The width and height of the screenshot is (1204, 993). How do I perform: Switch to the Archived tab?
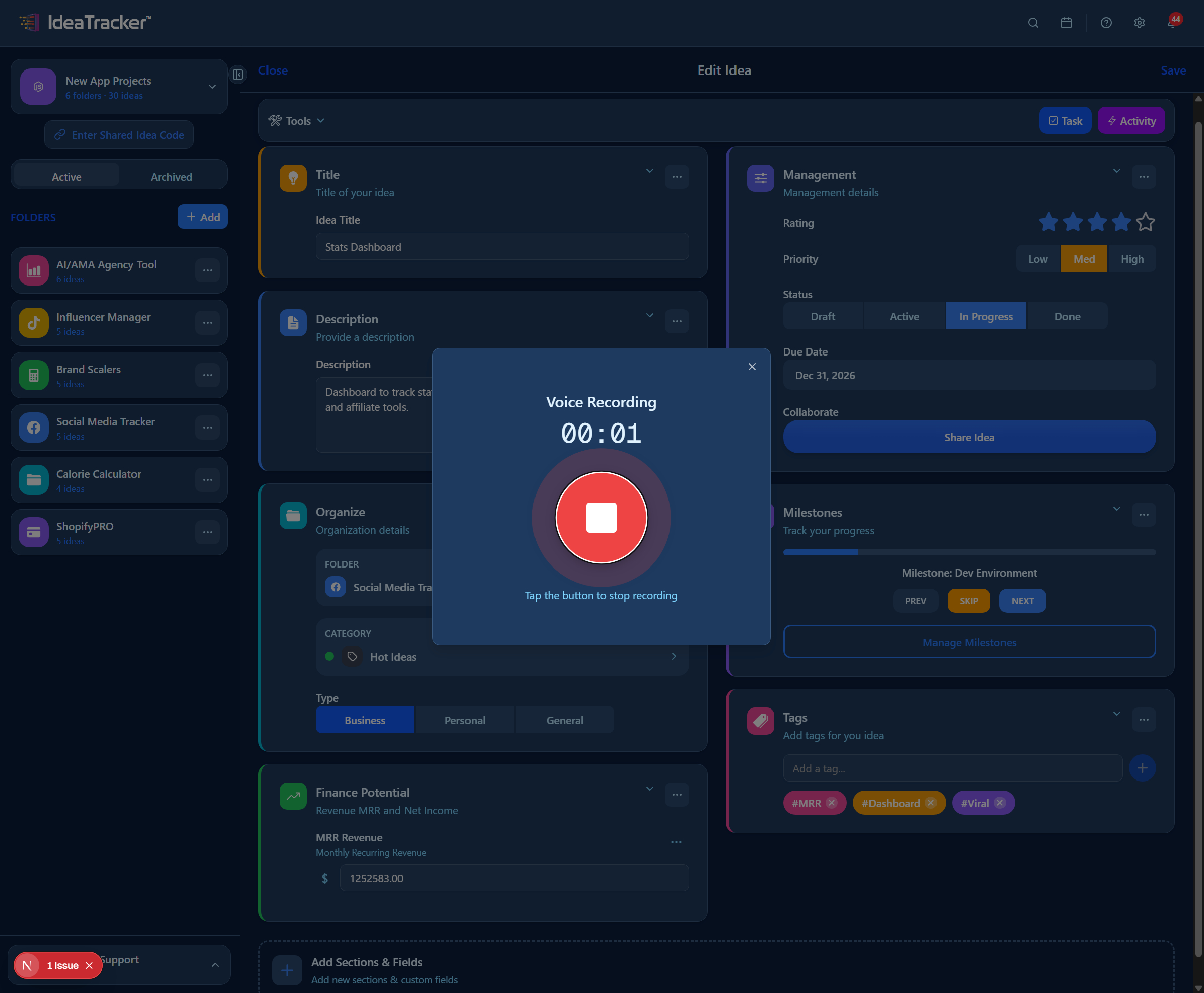pos(172,176)
